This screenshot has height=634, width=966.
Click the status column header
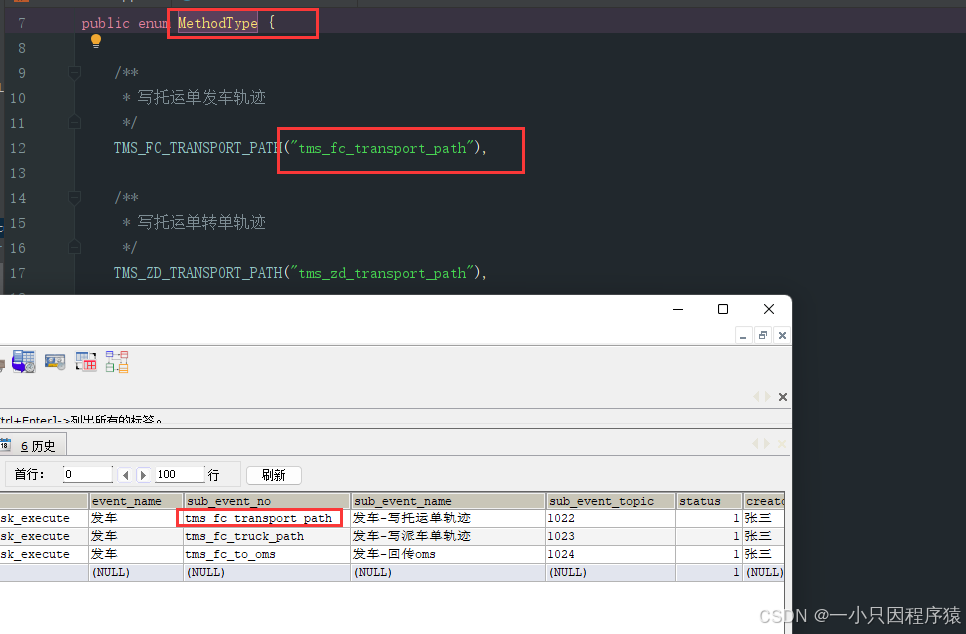pyautogui.click(x=709, y=501)
